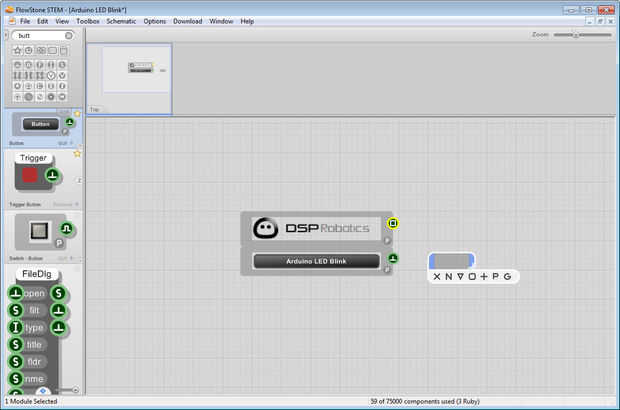
Task: Open the Download menu
Action: coord(187,21)
